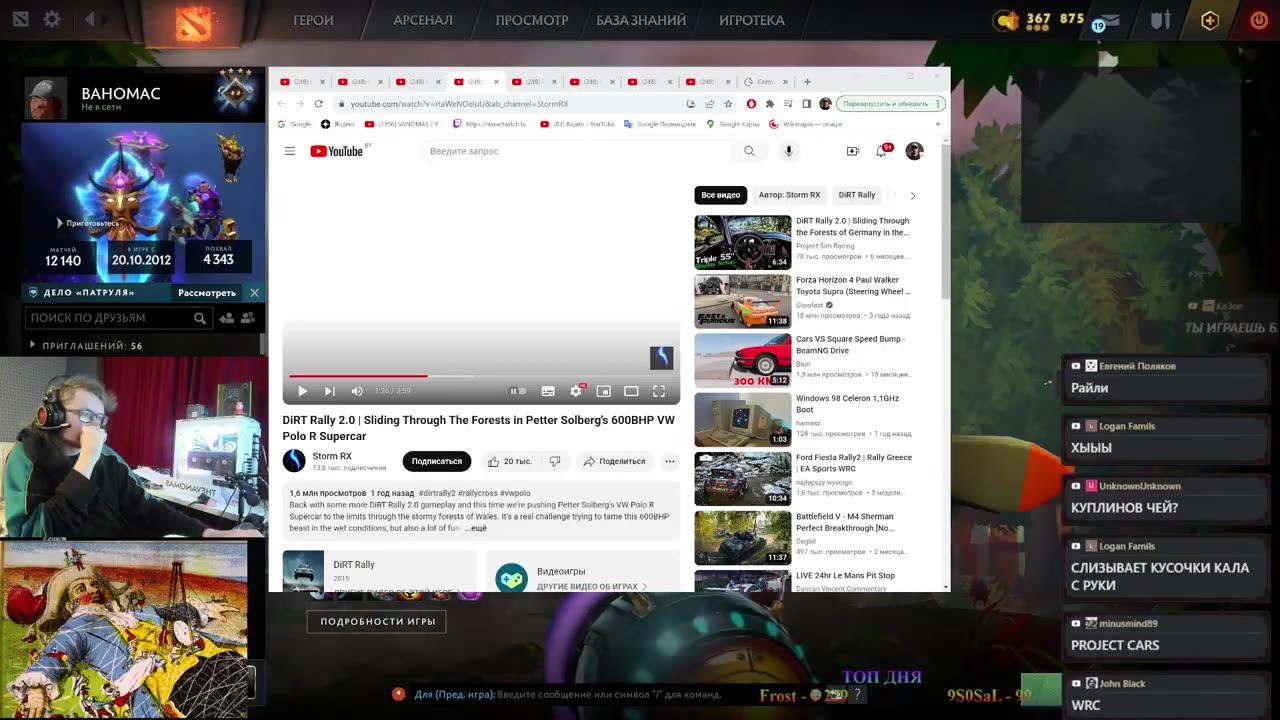Open the ПРОСМОТР menu tab
This screenshot has height=720, width=1280.
click(532, 20)
